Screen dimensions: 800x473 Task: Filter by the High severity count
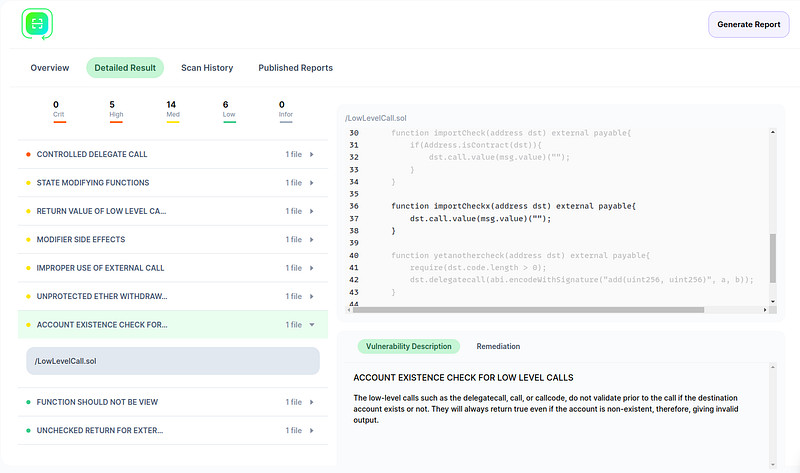[x=116, y=109]
